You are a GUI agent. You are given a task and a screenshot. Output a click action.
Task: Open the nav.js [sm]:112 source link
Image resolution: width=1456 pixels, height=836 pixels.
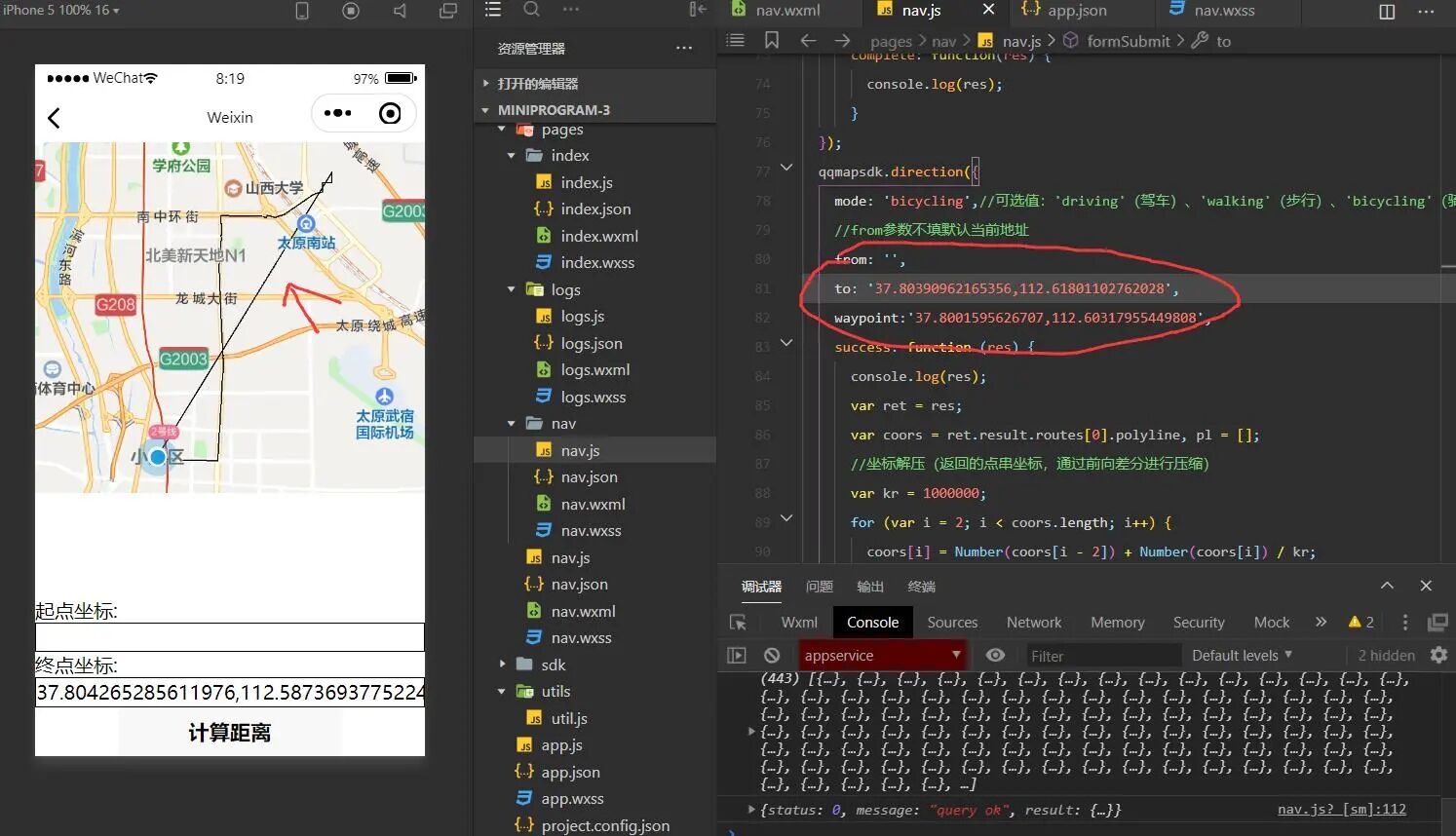(1342, 810)
